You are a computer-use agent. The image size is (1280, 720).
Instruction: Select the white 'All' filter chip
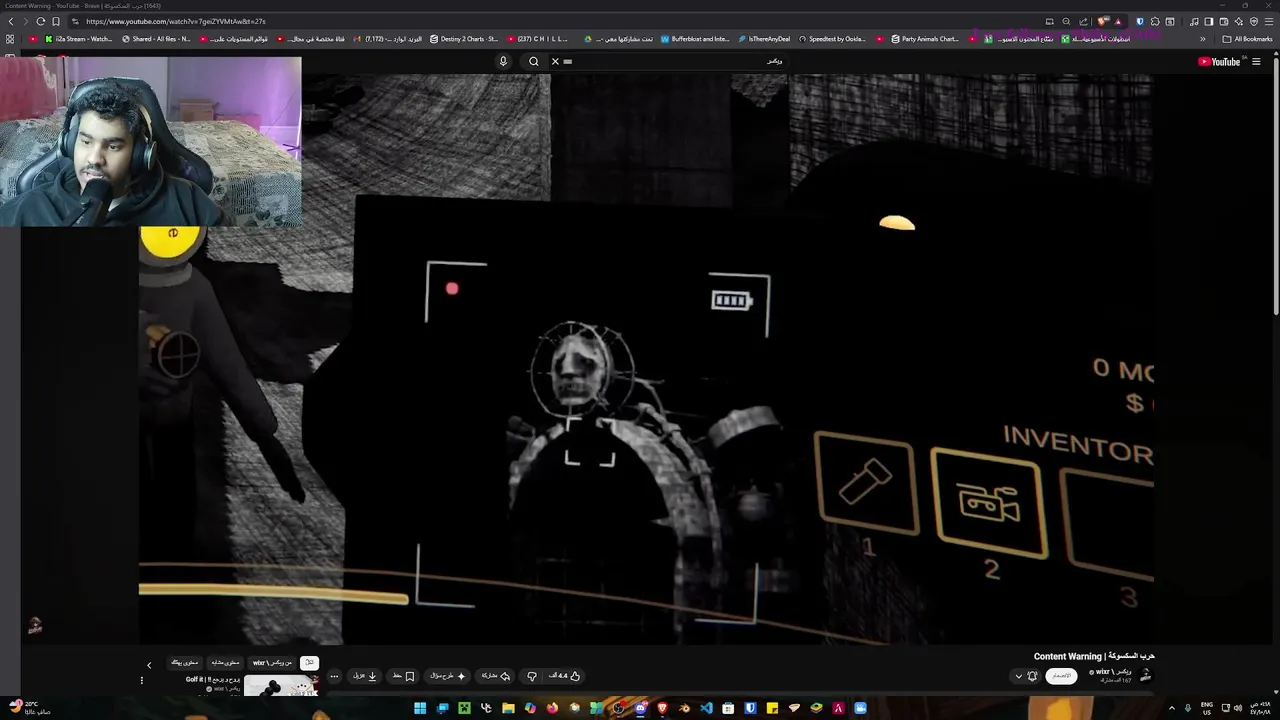(x=309, y=662)
